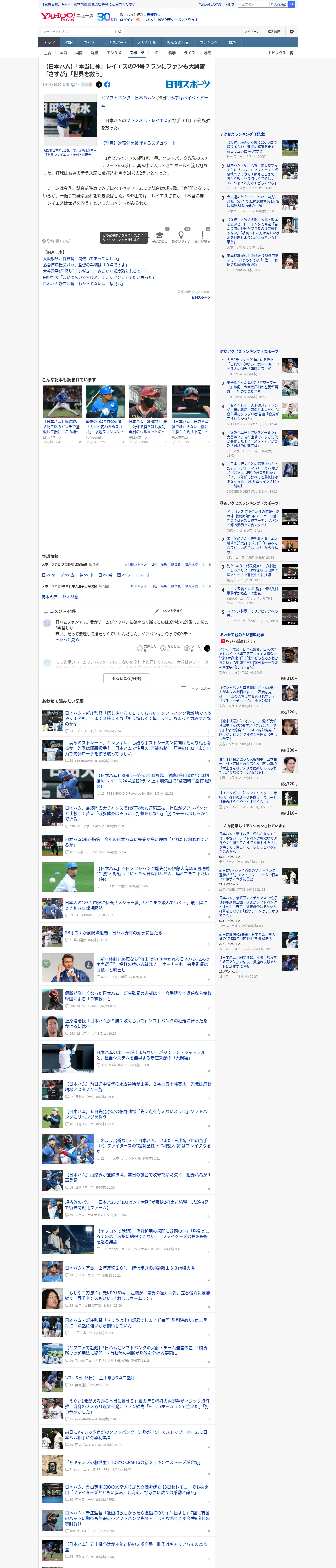Go to the ランキング tab
The width and height of the screenshot is (336, 1568).
tap(209, 43)
